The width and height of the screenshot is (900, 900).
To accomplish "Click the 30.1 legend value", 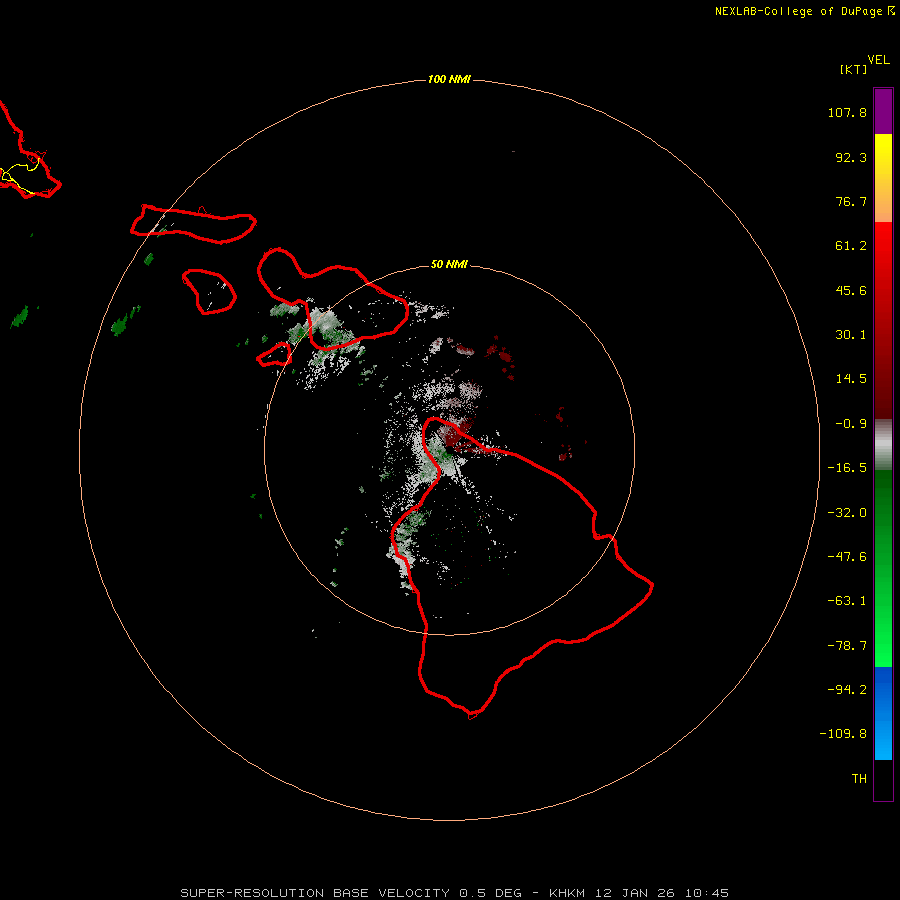I will coord(851,335).
